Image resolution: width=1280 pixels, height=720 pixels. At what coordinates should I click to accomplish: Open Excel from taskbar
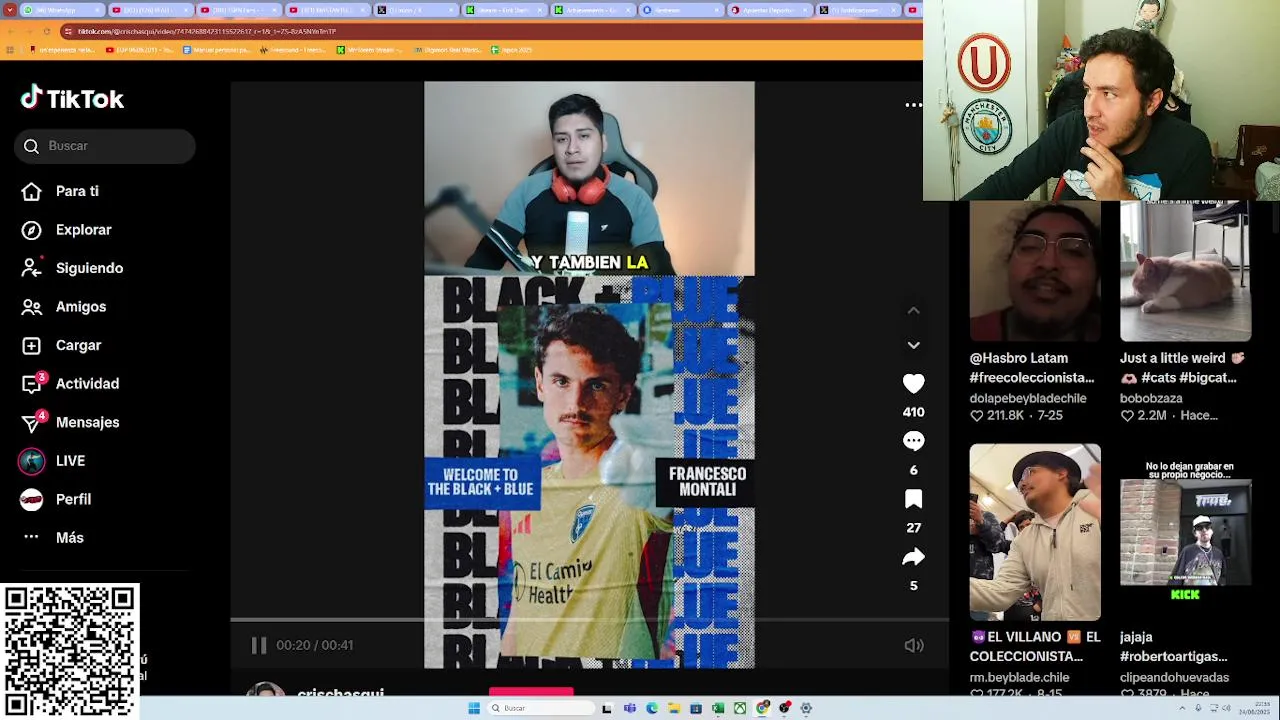[x=718, y=708]
